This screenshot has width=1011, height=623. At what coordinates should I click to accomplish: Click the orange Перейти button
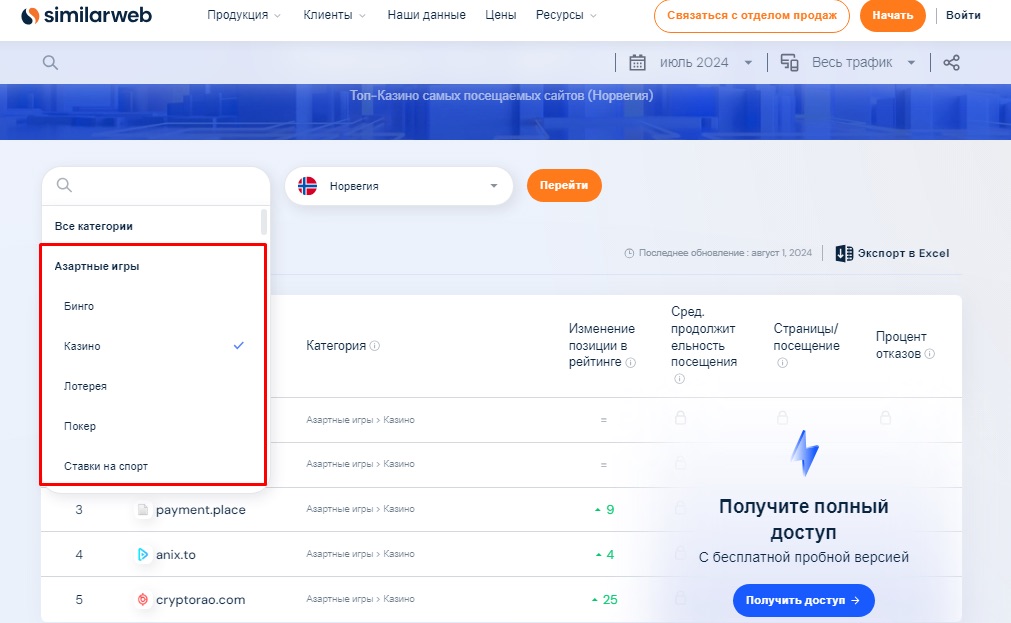pyautogui.click(x=564, y=185)
